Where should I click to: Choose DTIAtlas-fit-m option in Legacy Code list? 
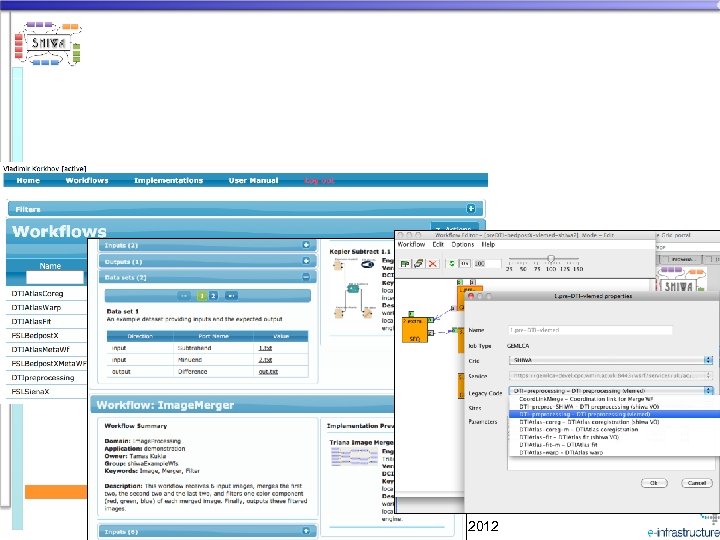tap(614, 444)
